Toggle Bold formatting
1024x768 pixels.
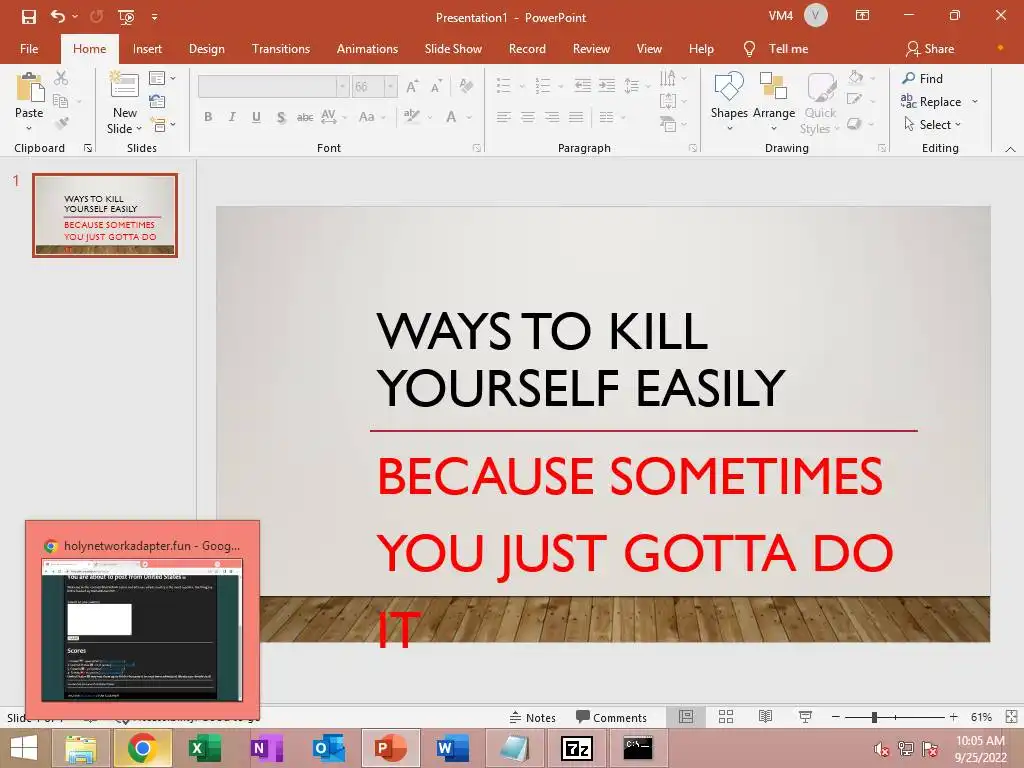point(208,117)
